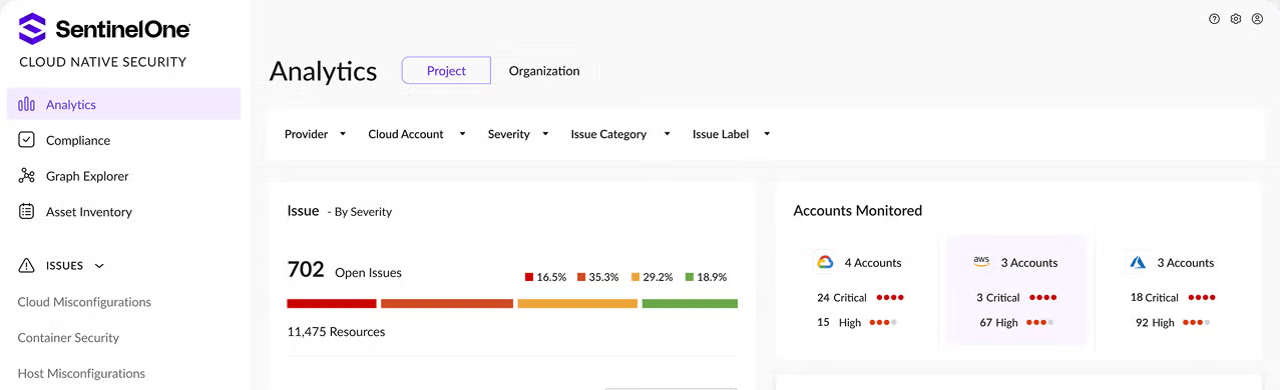The height and width of the screenshot is (390, 1280).
Task: Click the 35.3% legend entry
Action: 599,277
